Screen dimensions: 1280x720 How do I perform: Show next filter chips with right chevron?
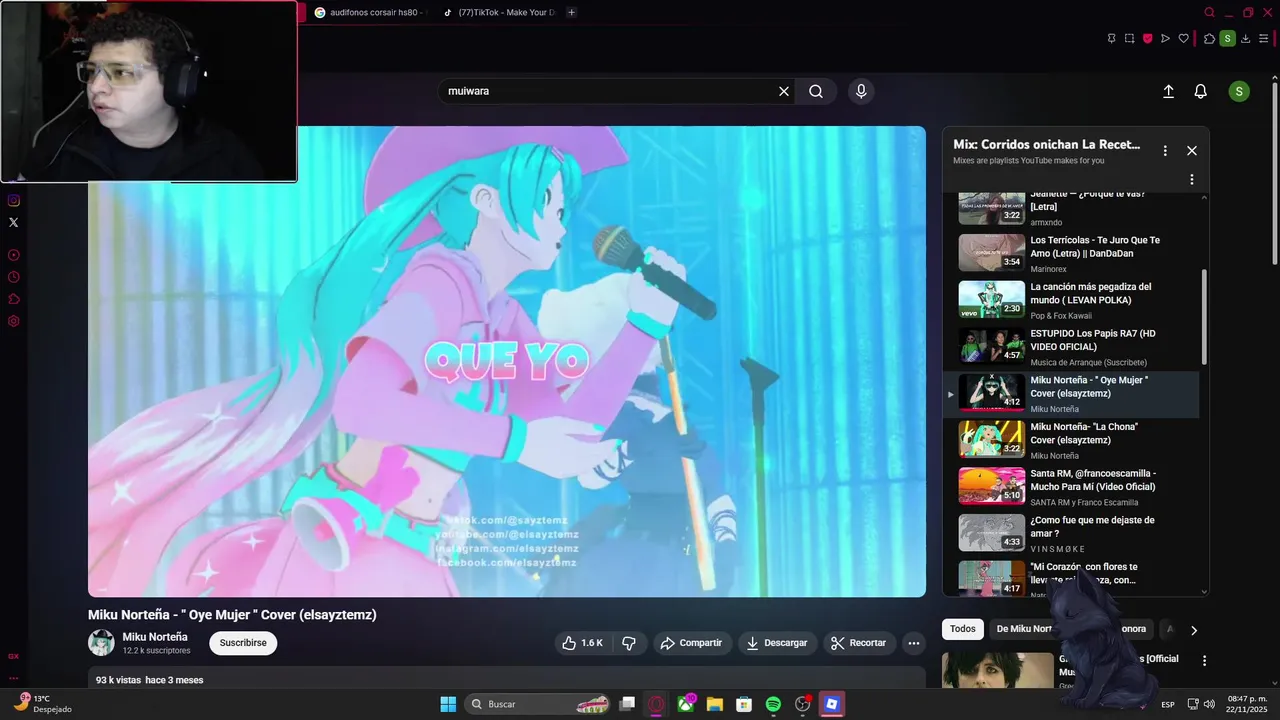tap(1193, 630)
